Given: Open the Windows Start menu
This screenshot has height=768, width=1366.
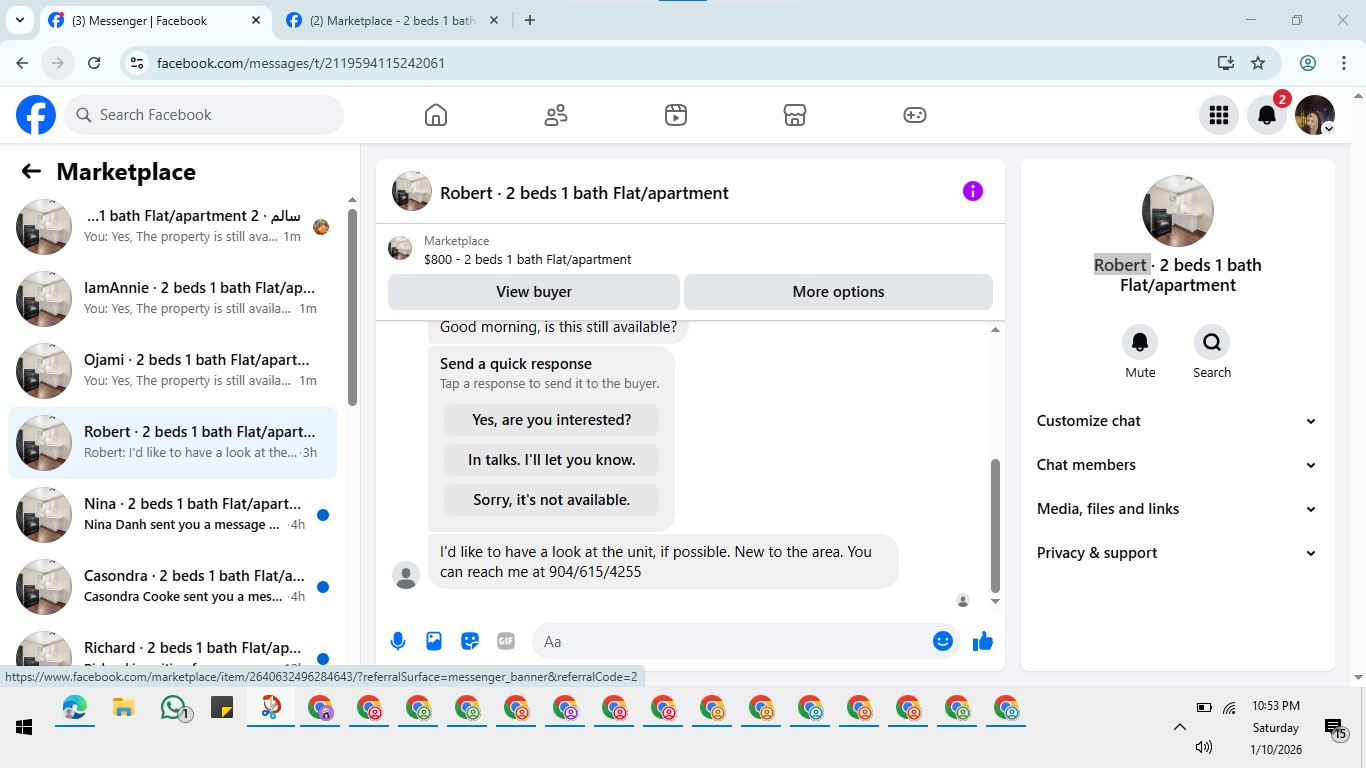Looking at the screenshot, I should tap(24, 727).
